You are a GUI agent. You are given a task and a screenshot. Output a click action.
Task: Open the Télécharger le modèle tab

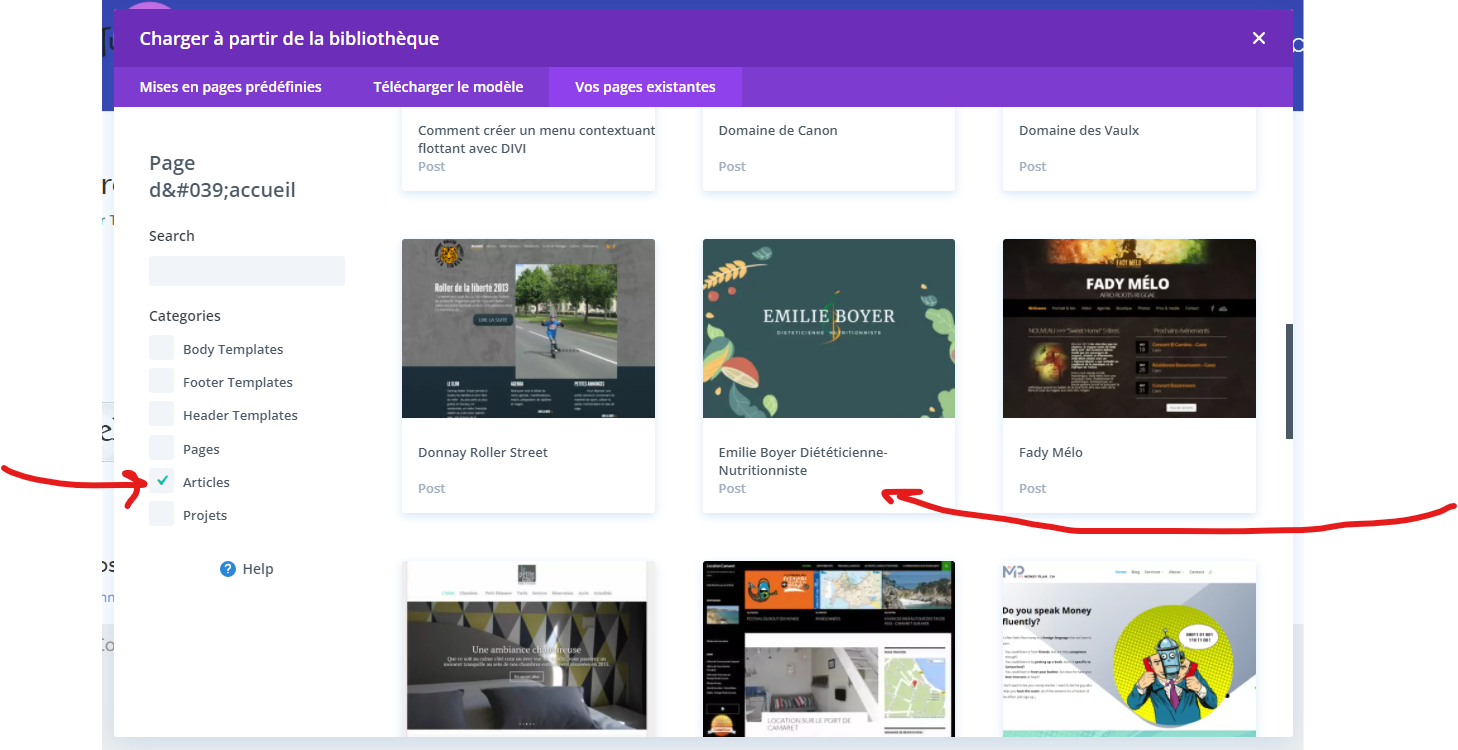tap(448, 87)
